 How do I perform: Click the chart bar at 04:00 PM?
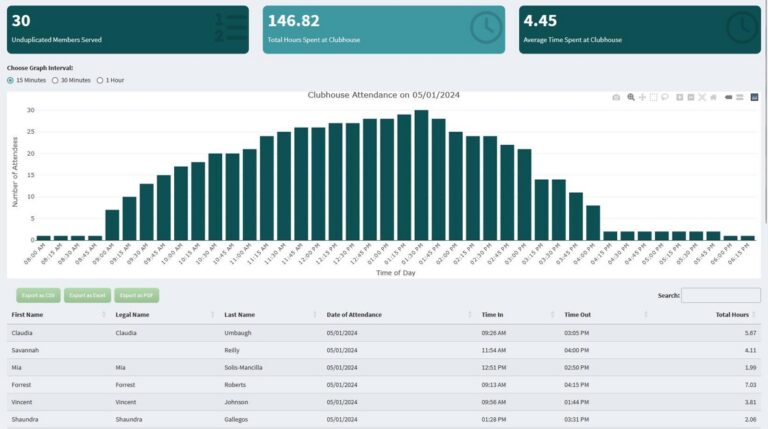[x=593, y=223]
